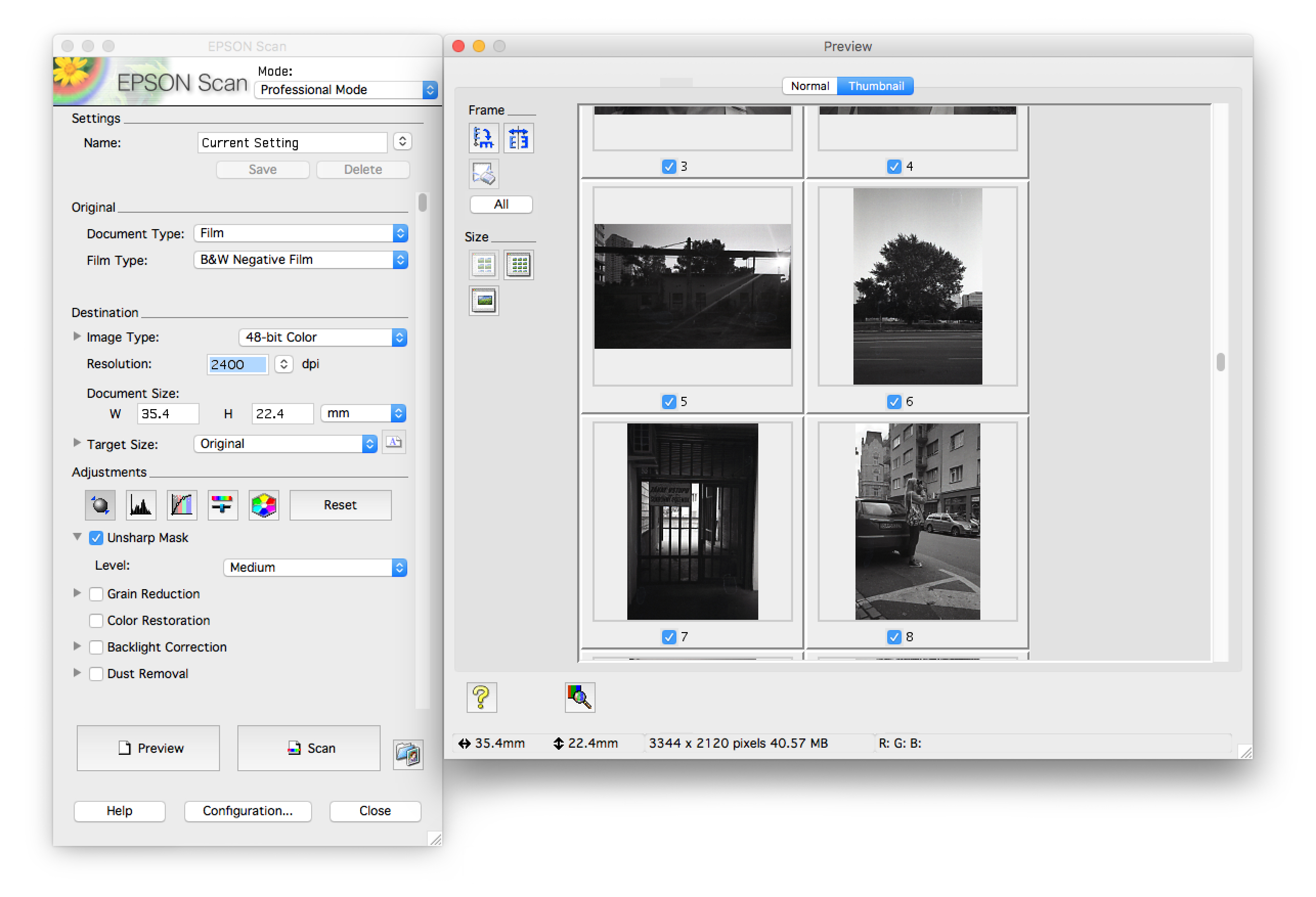The width and height of the screenshot is (1316, 897).
Task: Open the settings Name combo arrows
Action: tap(402, 142)
